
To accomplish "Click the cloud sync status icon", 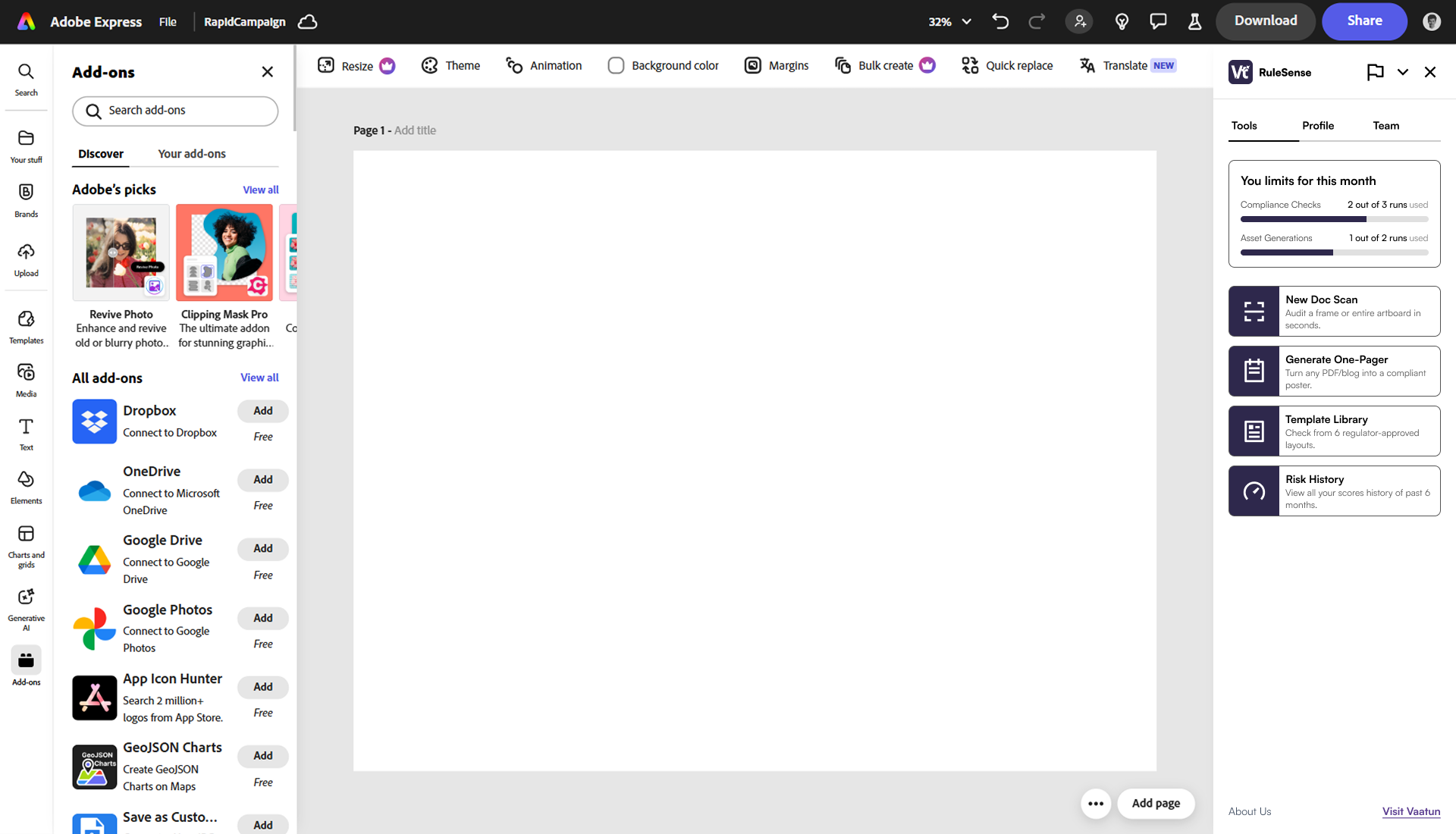I will 307,21.
